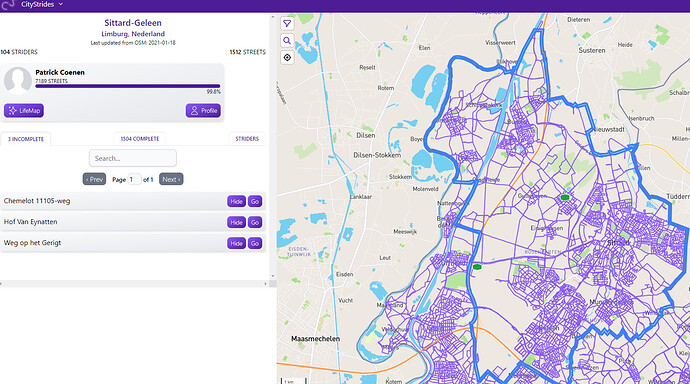This screenshot has width=690, height=384.
Task: Click the street Search field
Action: (132, 158)
